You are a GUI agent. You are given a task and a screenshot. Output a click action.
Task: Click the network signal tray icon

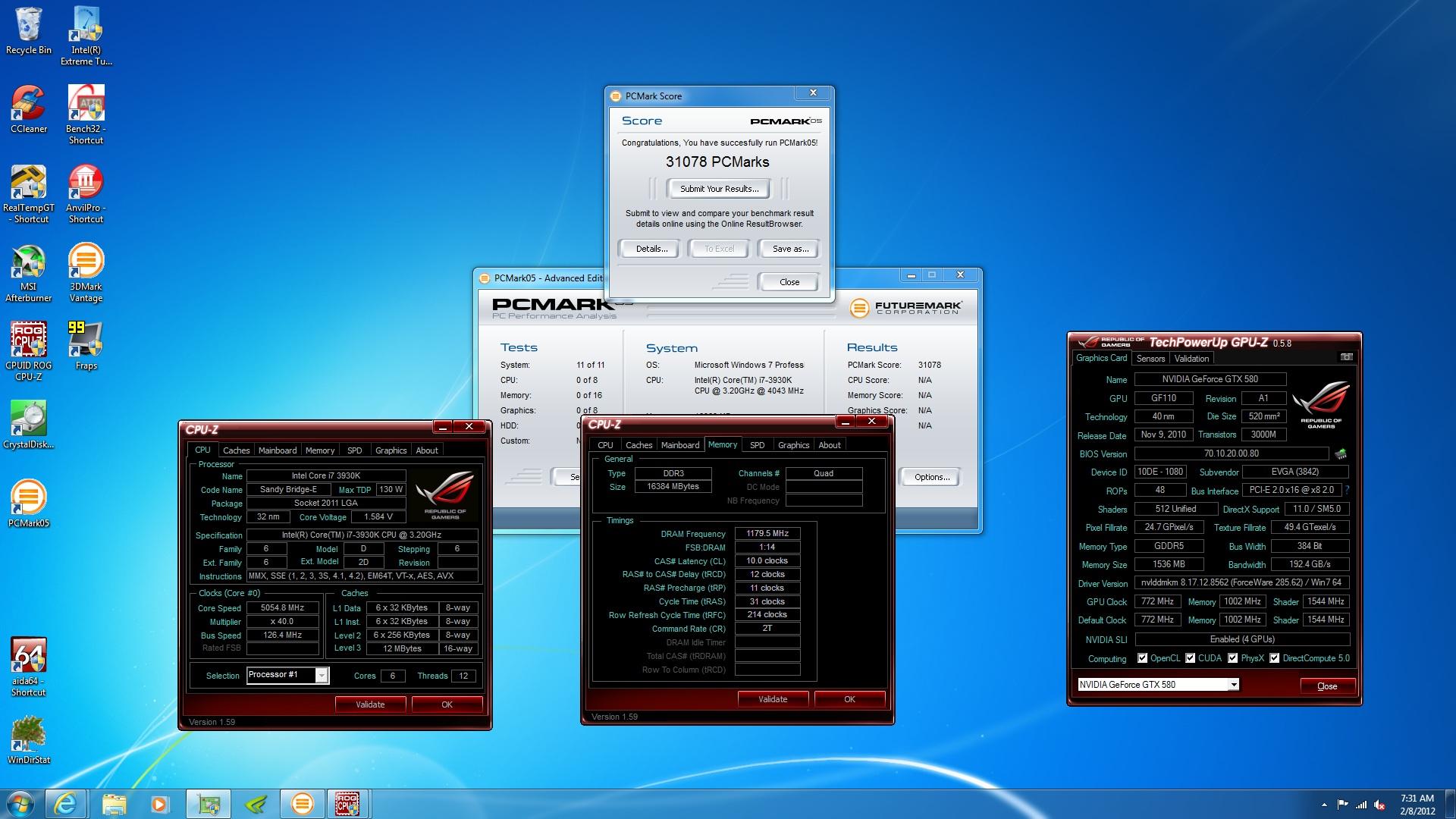pos(1361,805)
